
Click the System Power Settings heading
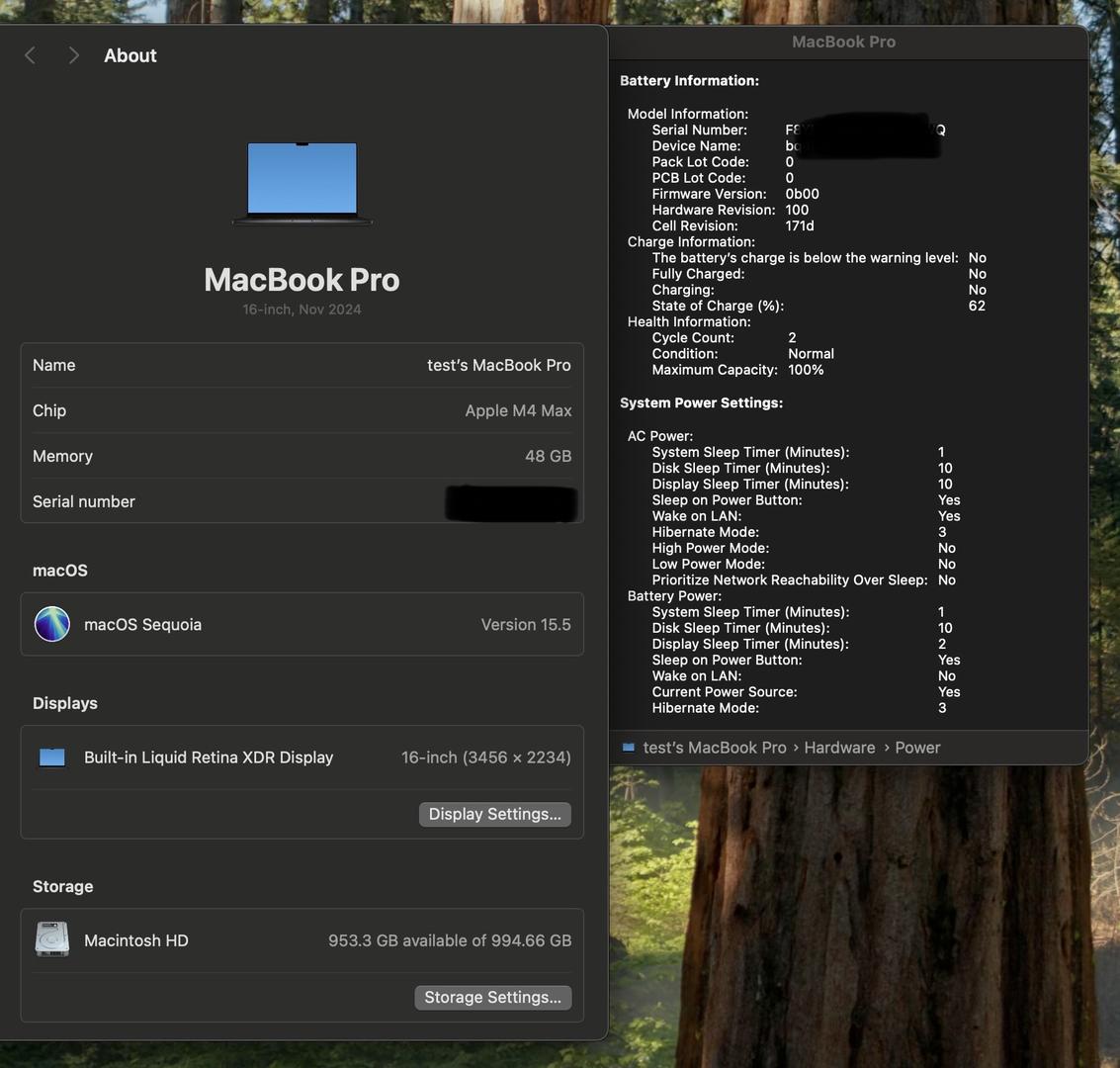pyautogui.click(x=701, y=402)
